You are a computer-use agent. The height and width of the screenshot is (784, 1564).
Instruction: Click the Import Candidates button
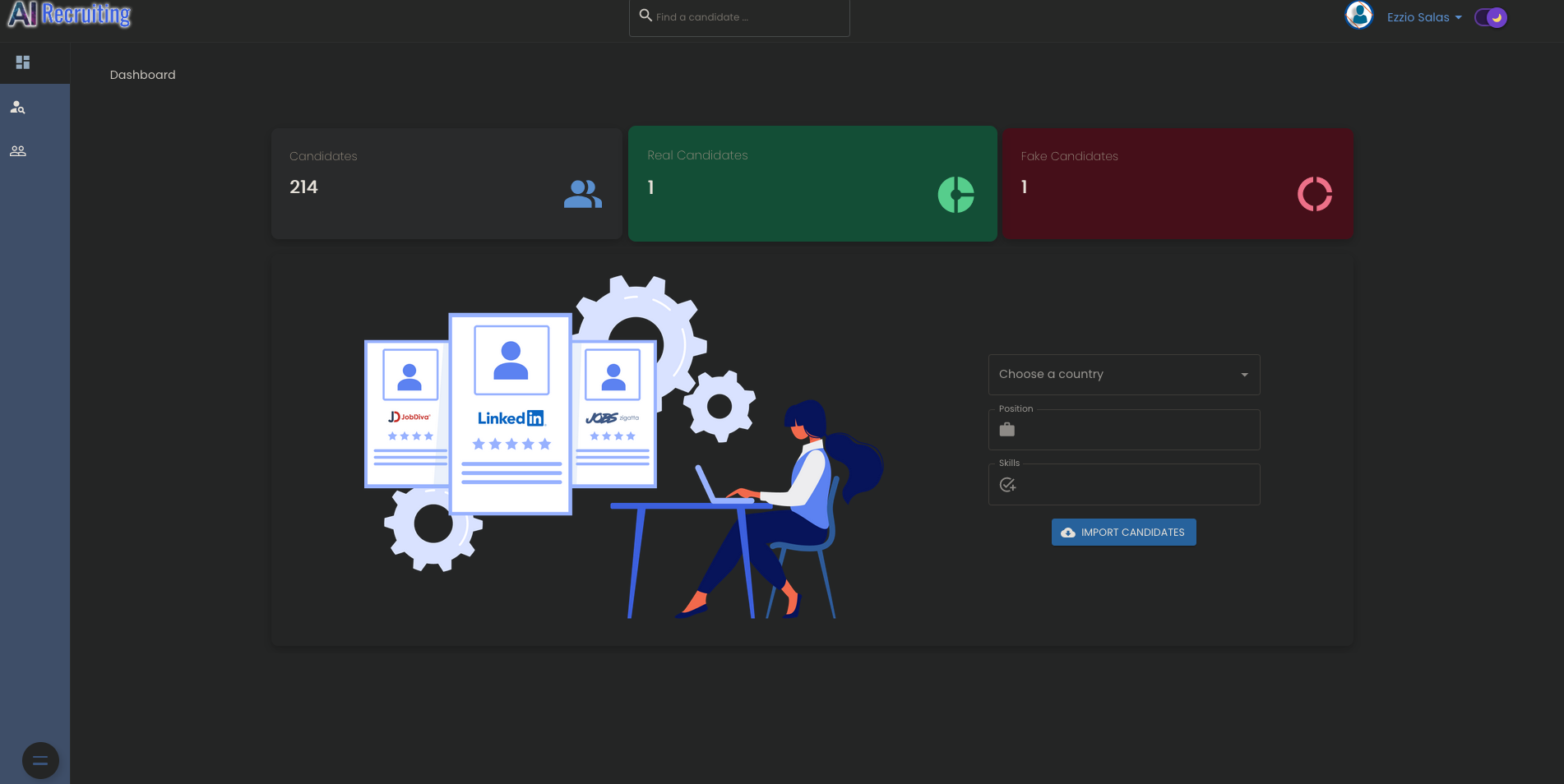[1124, 533]
